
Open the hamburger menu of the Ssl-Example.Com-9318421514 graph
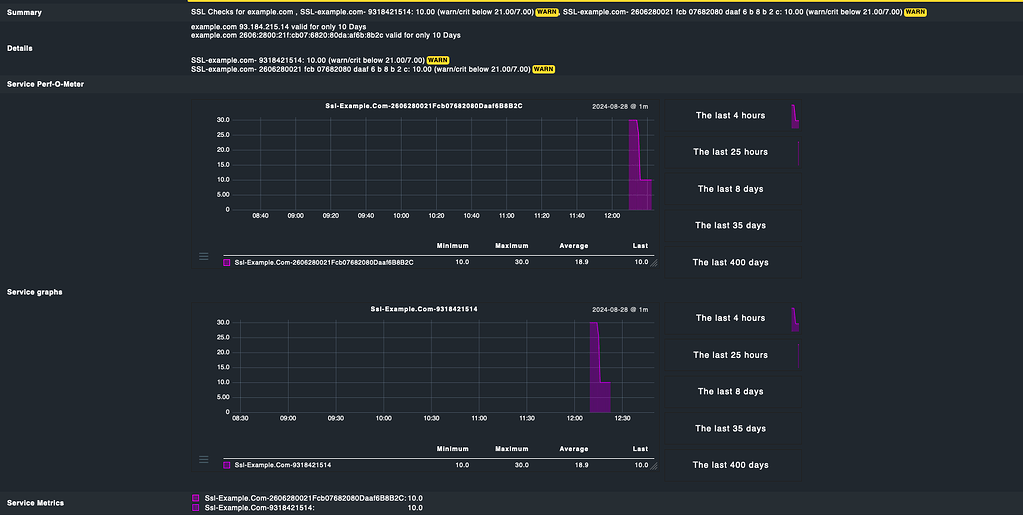point(204,460)
